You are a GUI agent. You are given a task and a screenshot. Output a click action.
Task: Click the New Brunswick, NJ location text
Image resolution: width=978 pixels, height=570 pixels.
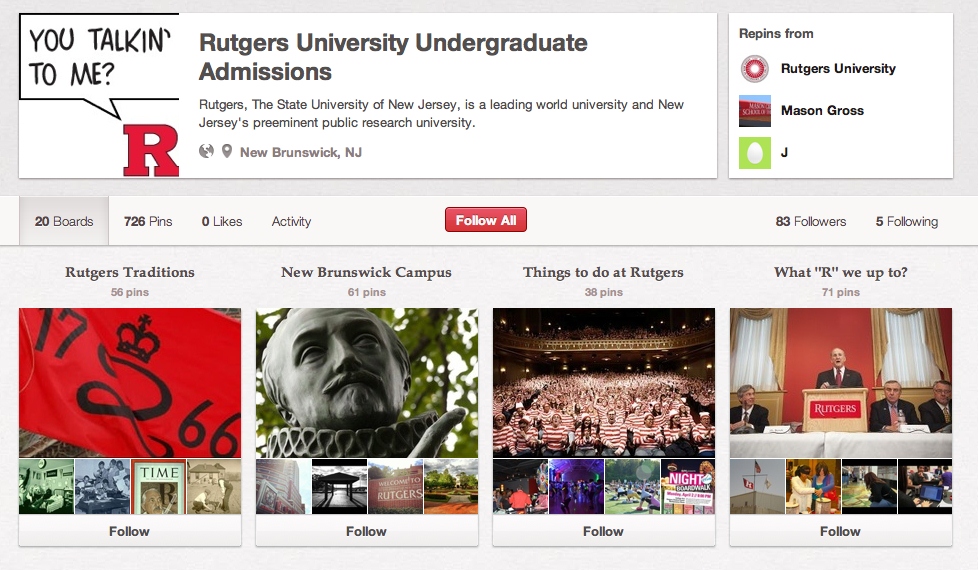301,152
